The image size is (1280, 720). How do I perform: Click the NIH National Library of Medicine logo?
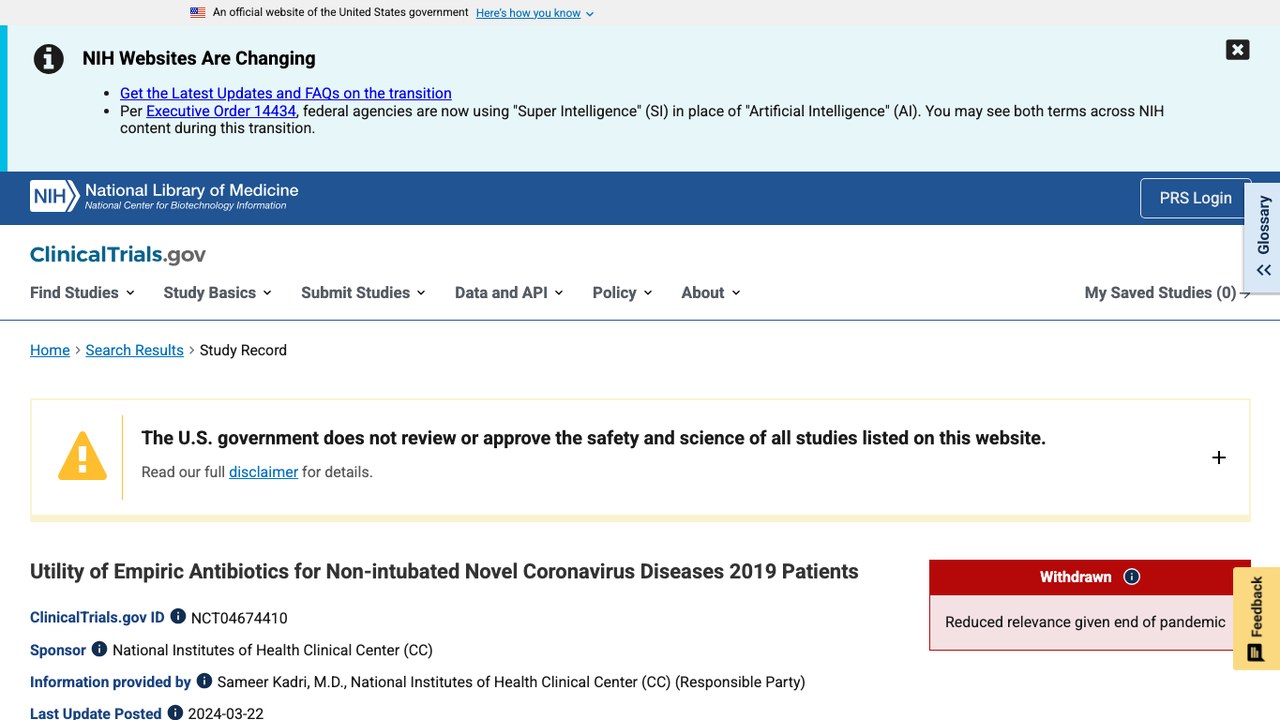click(165, 196)
